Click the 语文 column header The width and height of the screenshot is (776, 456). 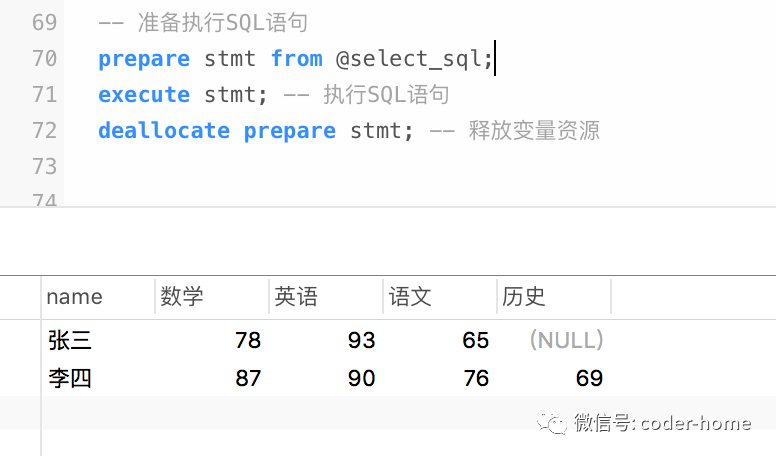[410, 297]
